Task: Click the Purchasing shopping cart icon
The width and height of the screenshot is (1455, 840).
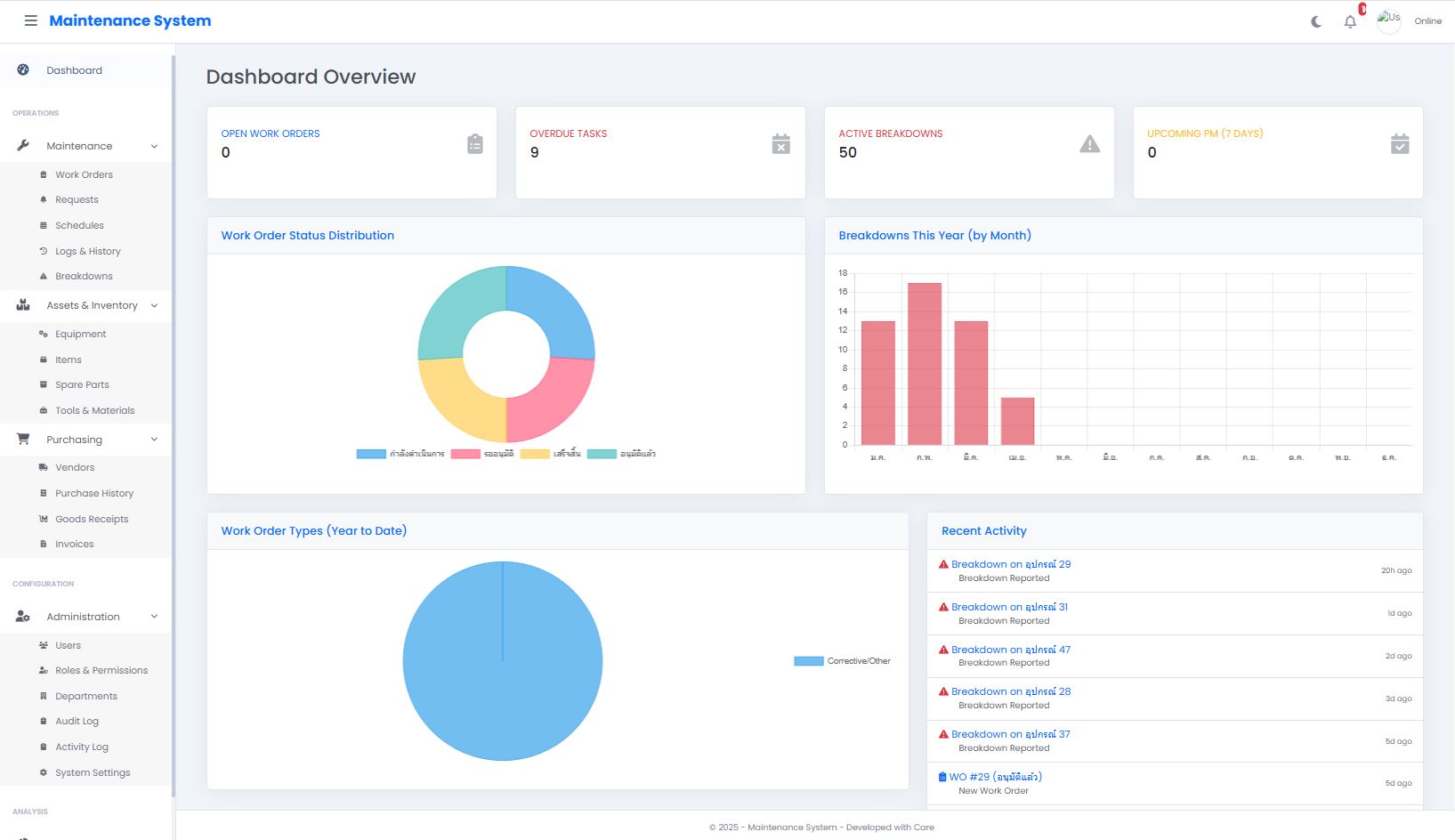Action: point(23,439)
